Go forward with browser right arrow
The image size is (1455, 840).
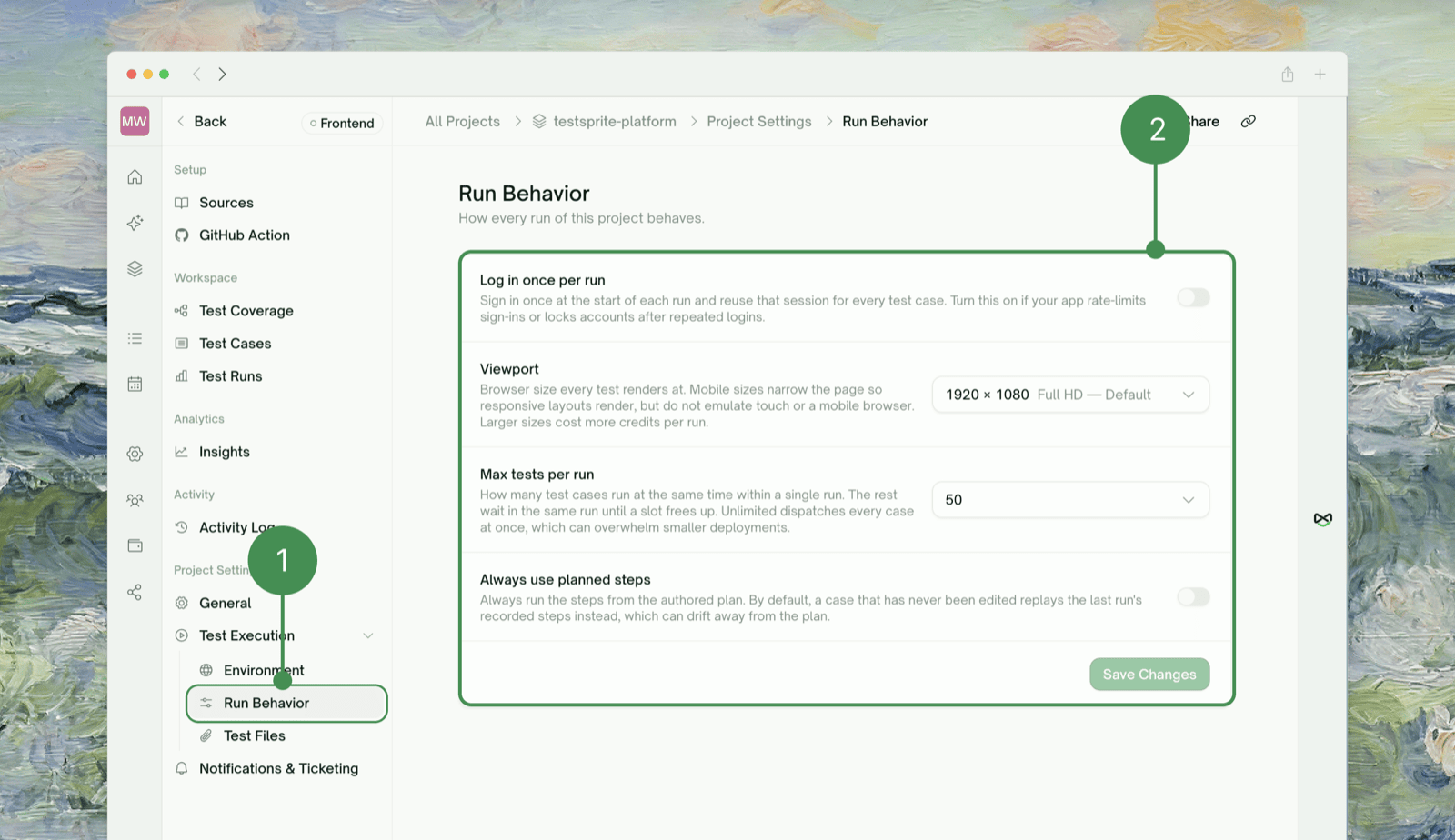[x=222, y=75]
